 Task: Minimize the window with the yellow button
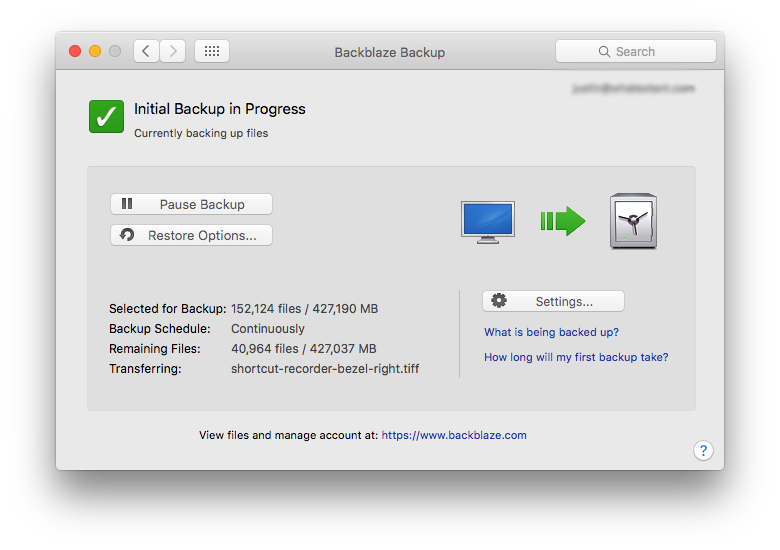pyautogui.click(x=95, y=51)
